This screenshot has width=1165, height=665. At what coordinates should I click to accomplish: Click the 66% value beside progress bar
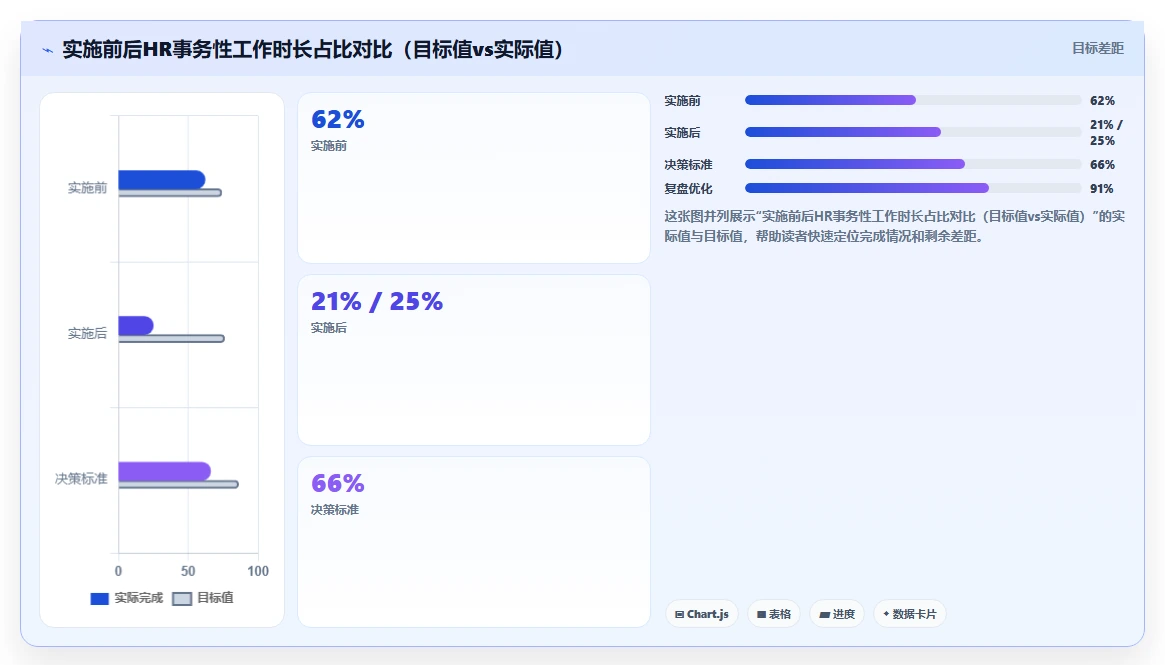(x=1102, y=164)
